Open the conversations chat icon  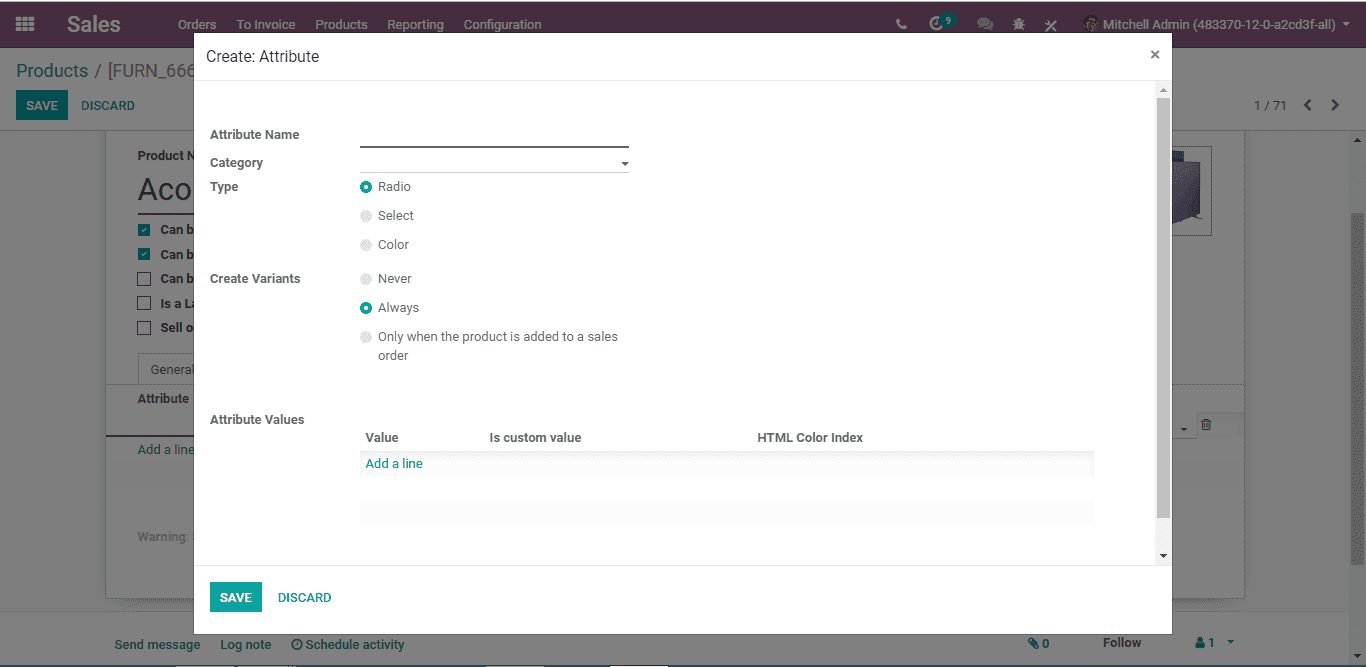985,24
